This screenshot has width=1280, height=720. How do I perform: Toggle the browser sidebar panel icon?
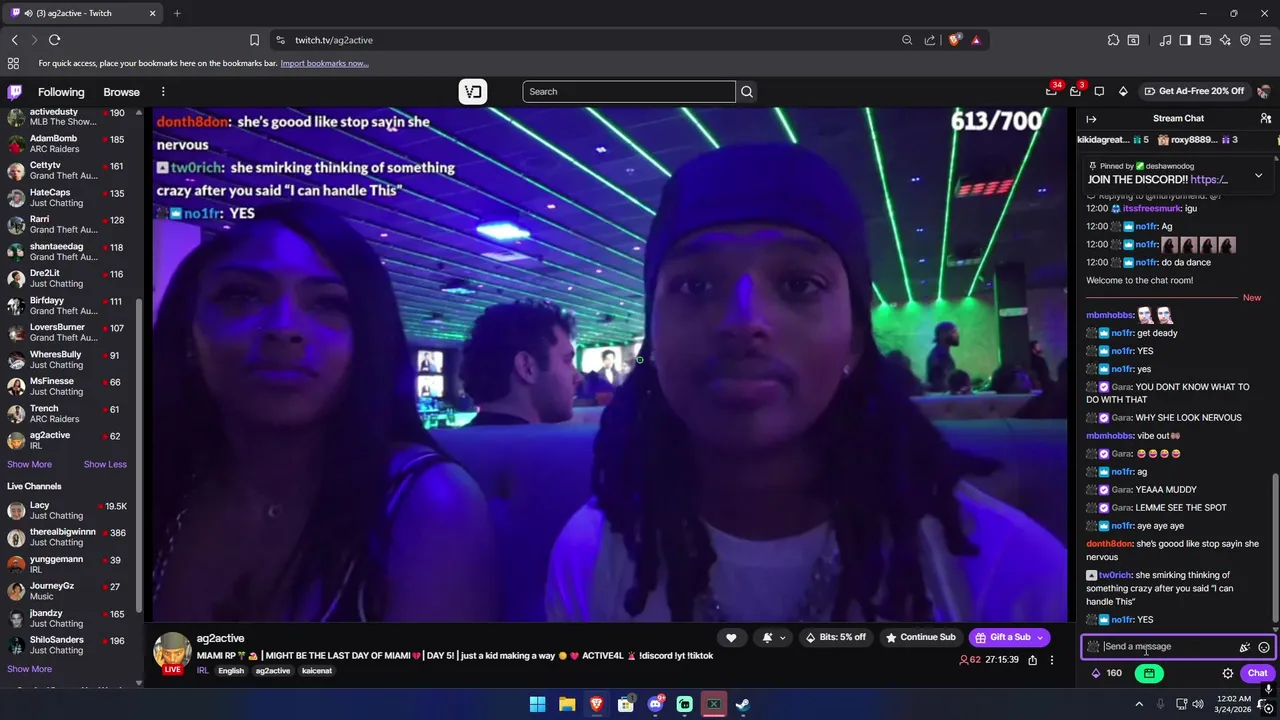click(1185, 40)
